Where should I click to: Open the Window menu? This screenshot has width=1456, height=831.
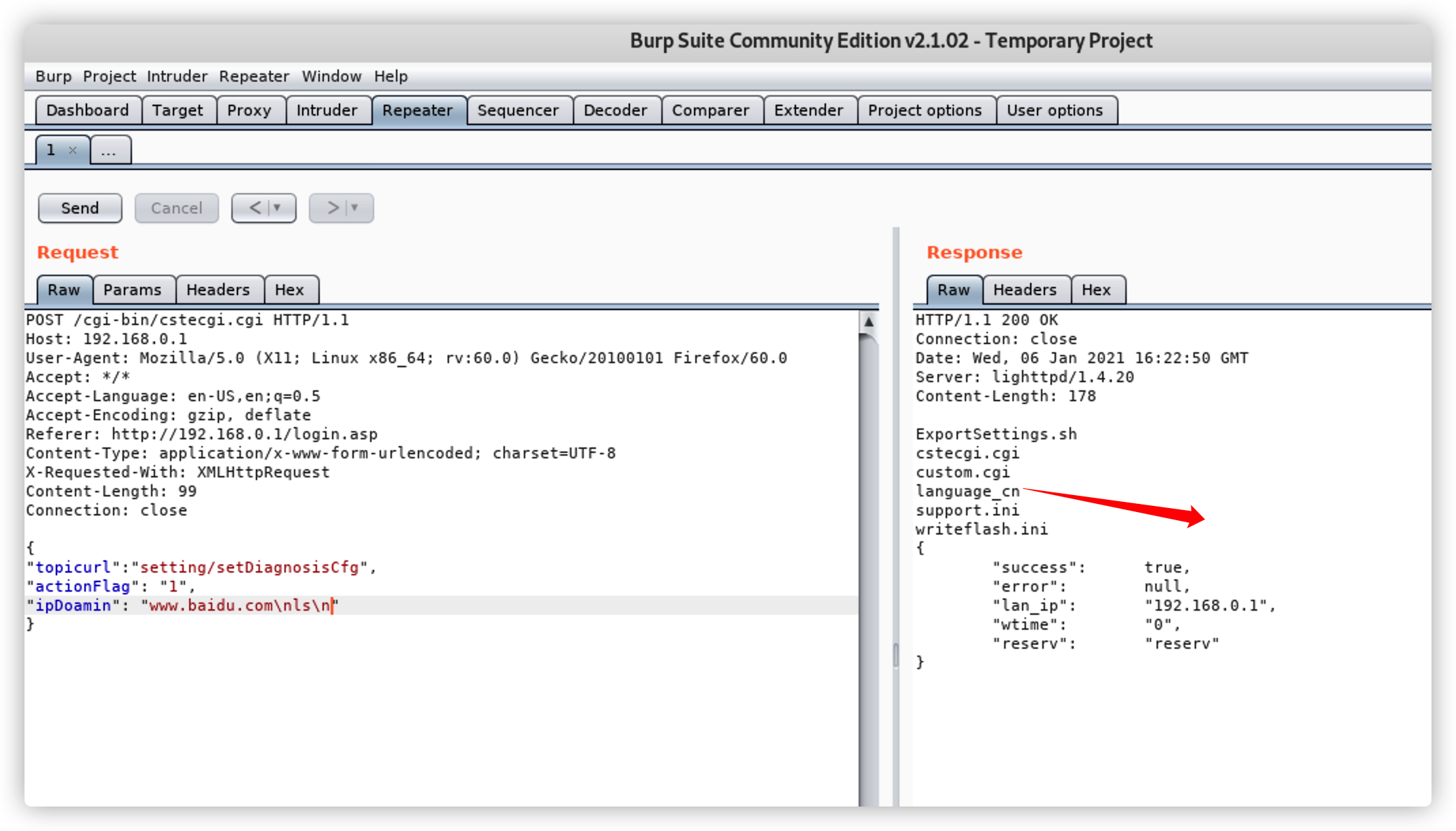point(331,76)
